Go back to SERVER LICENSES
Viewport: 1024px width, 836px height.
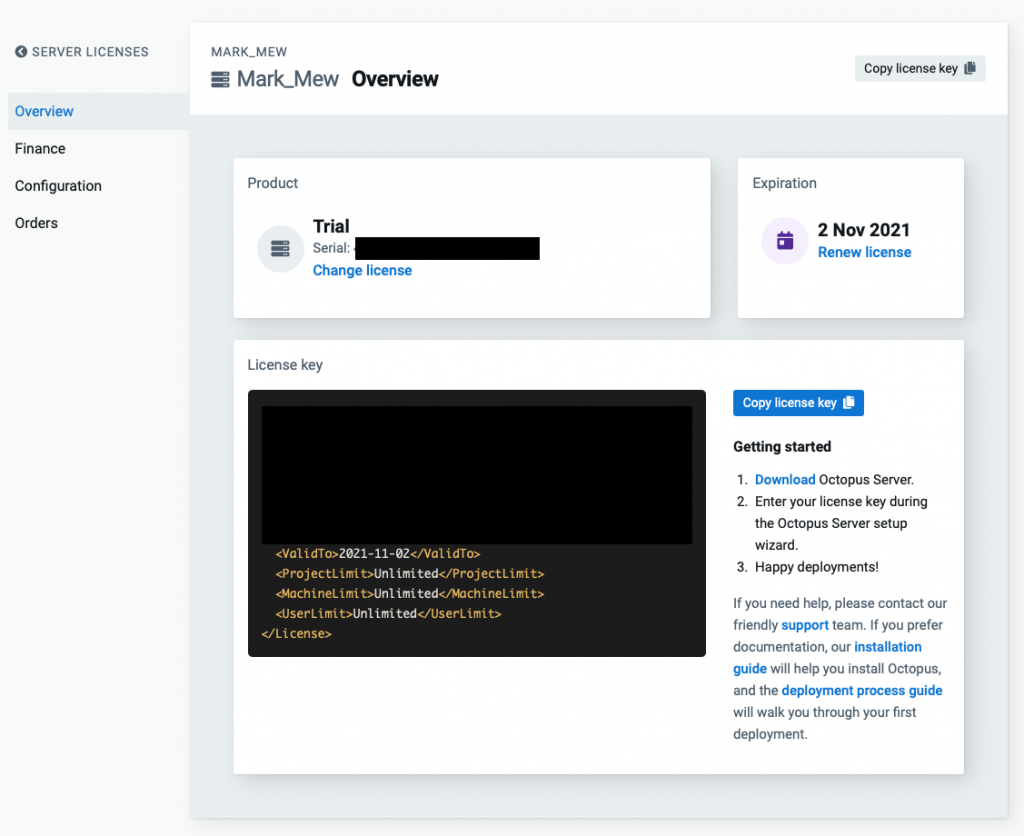[x=82, y=52]
